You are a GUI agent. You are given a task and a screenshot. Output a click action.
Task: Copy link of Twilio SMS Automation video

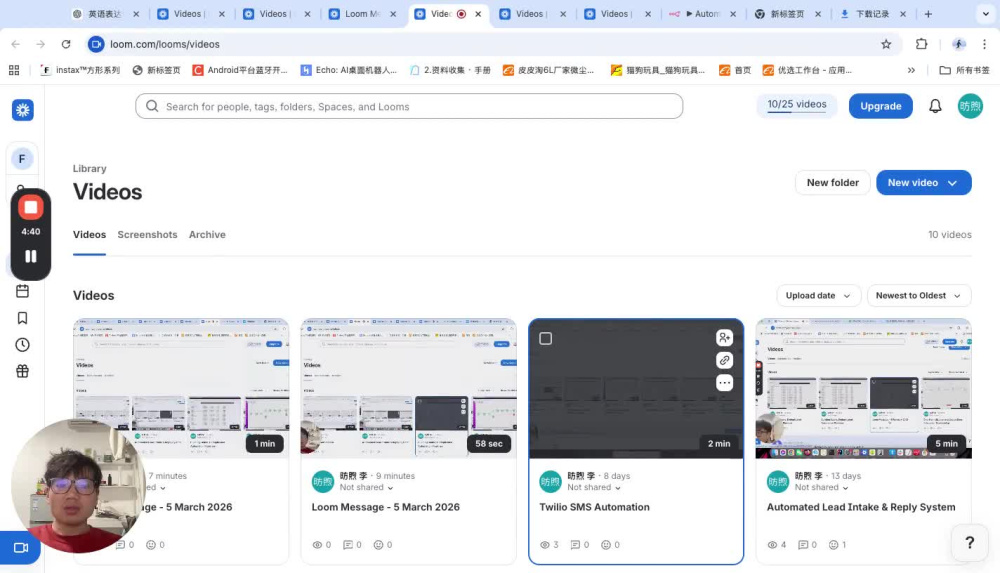click(724, 361)
